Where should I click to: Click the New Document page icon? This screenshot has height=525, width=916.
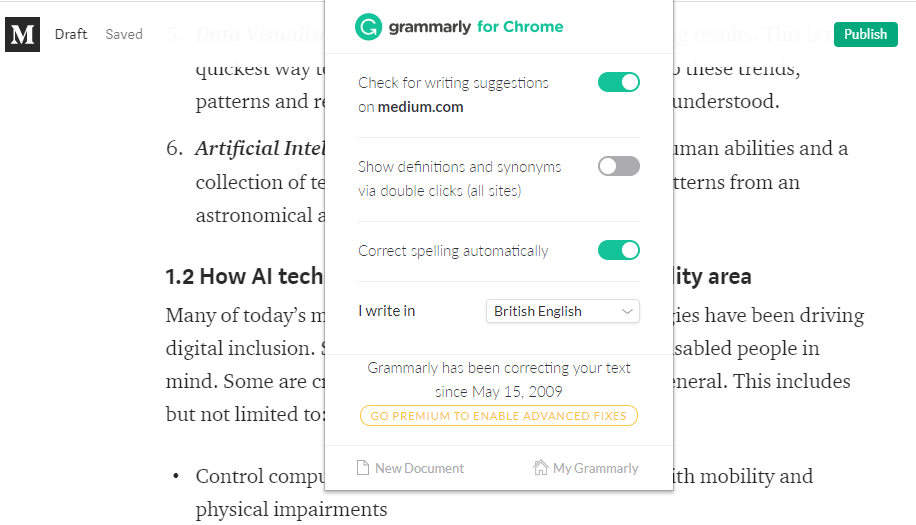pos(364,467)
